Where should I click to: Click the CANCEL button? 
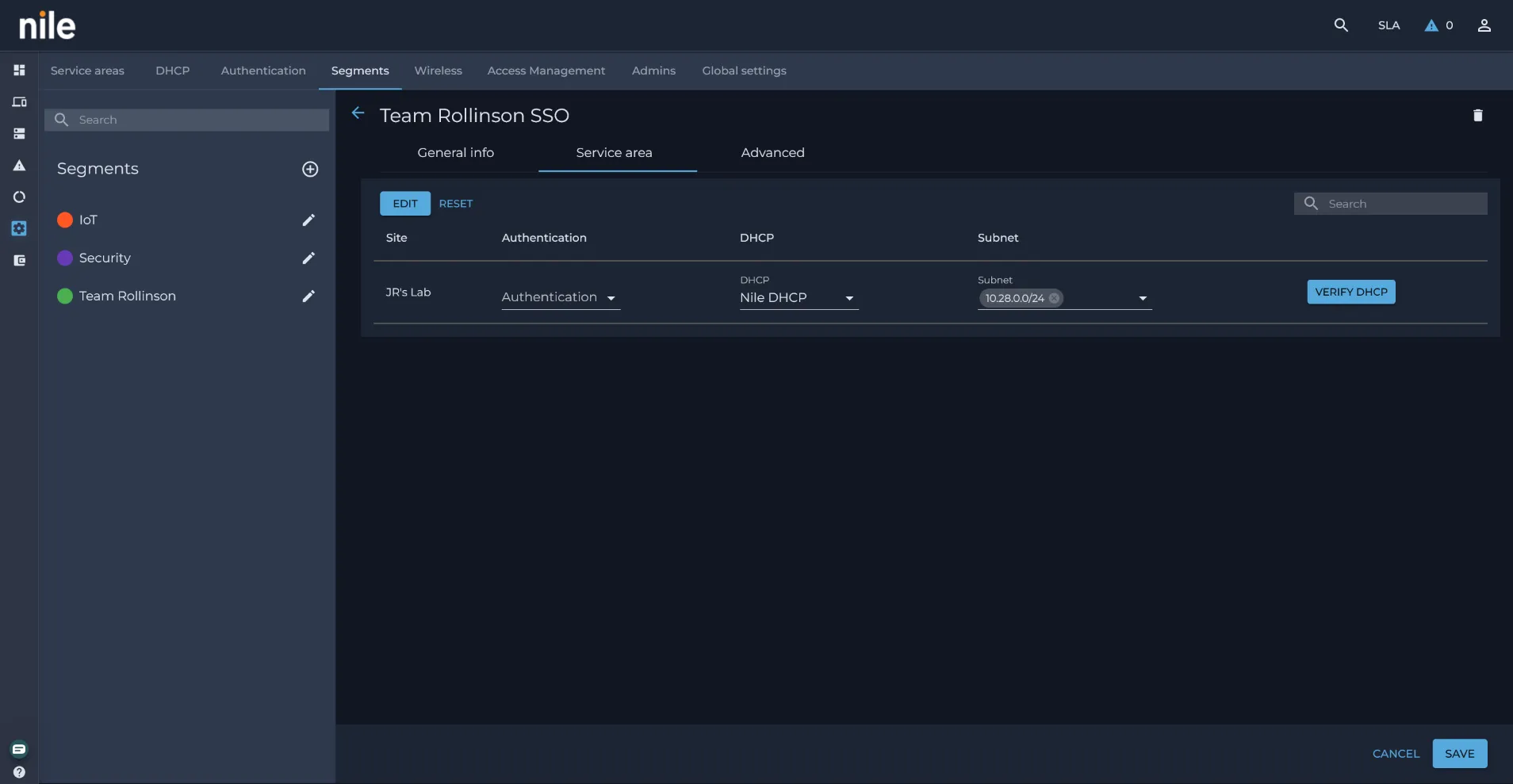pos(1396,754)
